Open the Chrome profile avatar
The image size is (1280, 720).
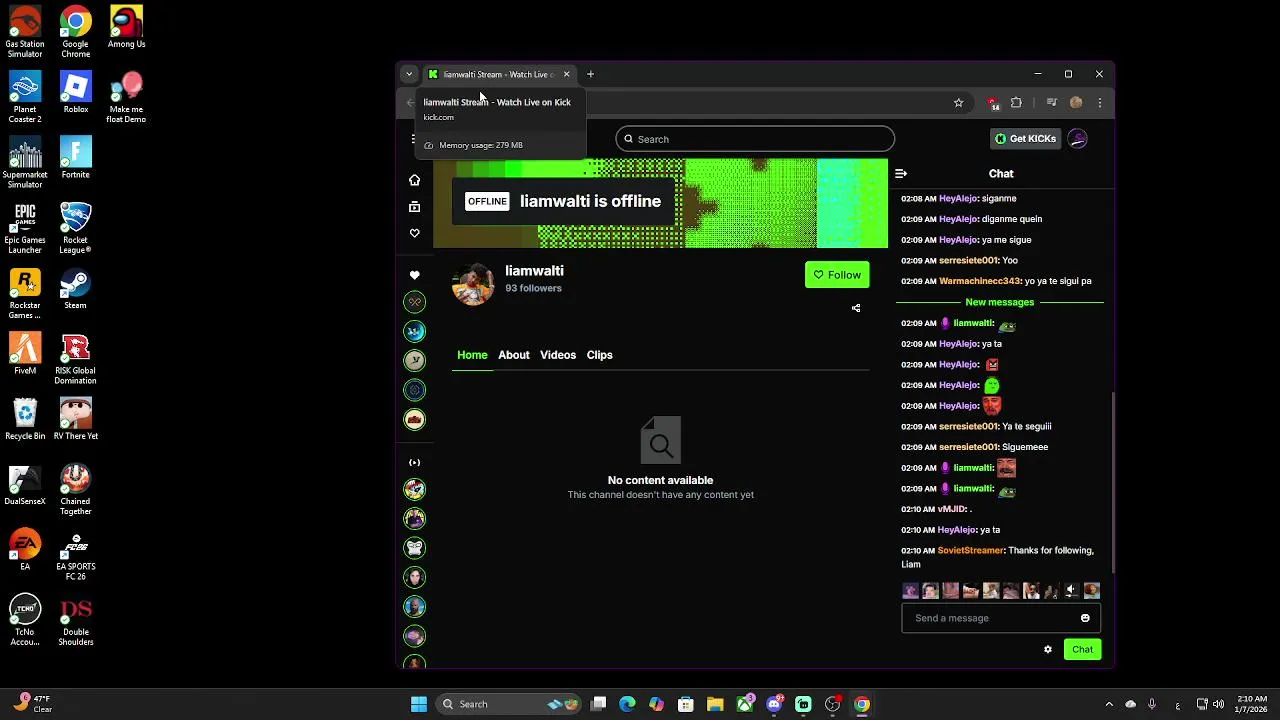pos(1076,102)
